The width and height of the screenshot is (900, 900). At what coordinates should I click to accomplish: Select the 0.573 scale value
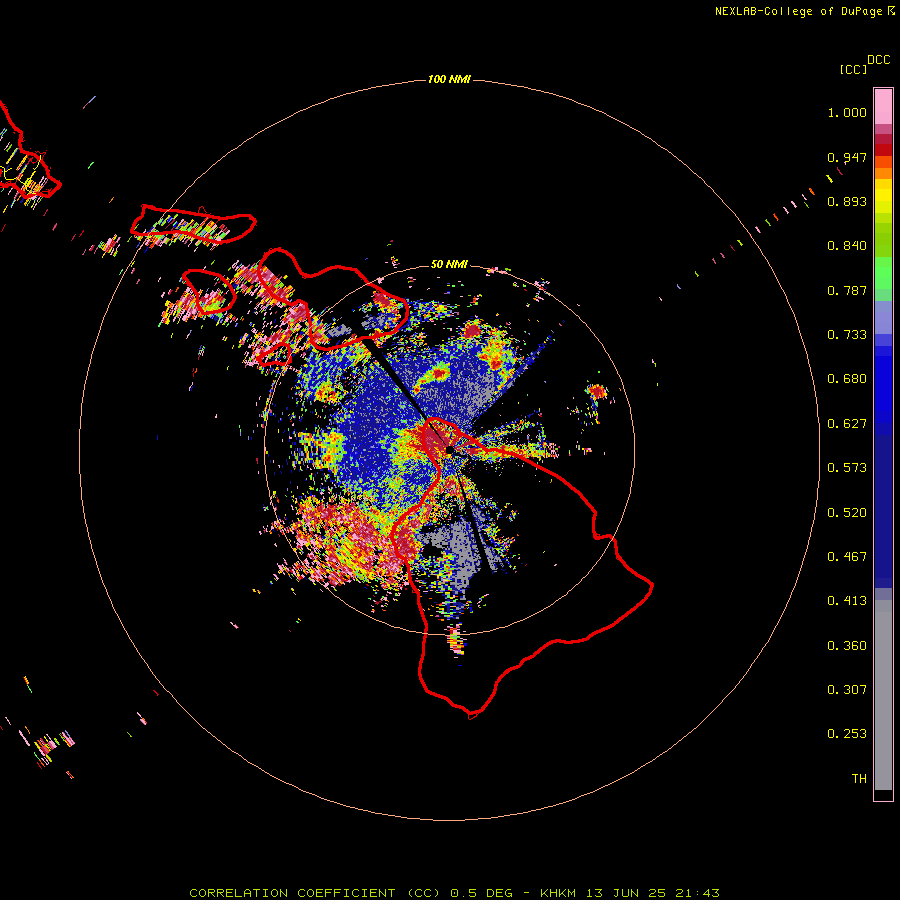coord(847,468)
